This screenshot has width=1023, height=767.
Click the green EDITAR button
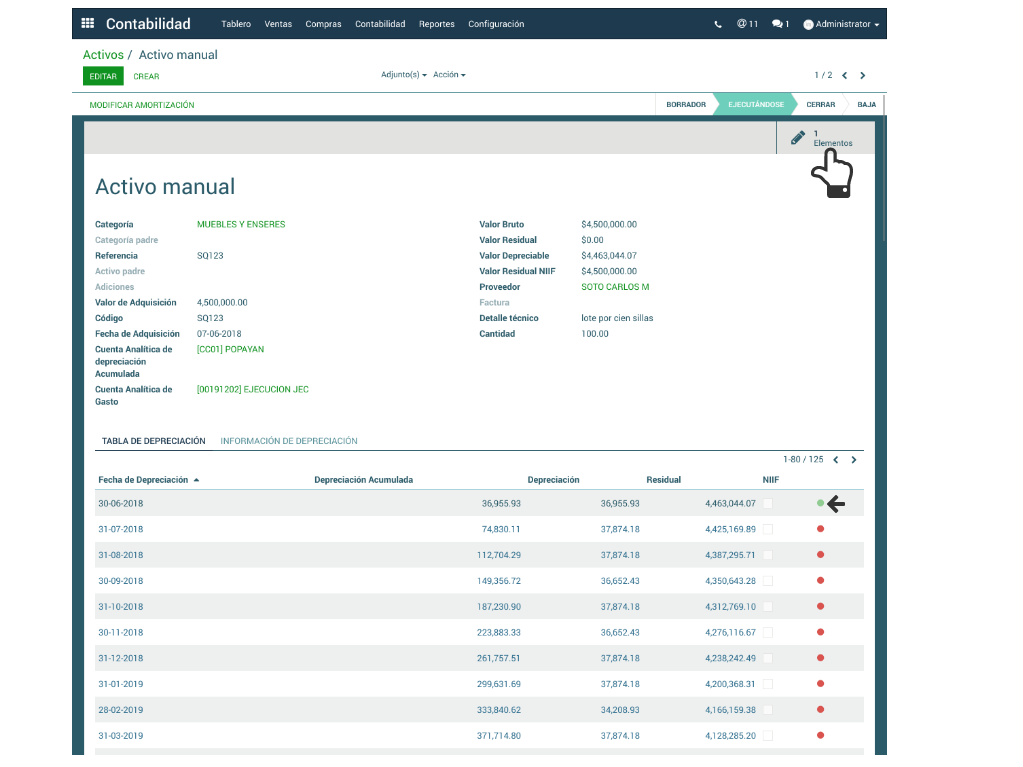tap(103, 76)
